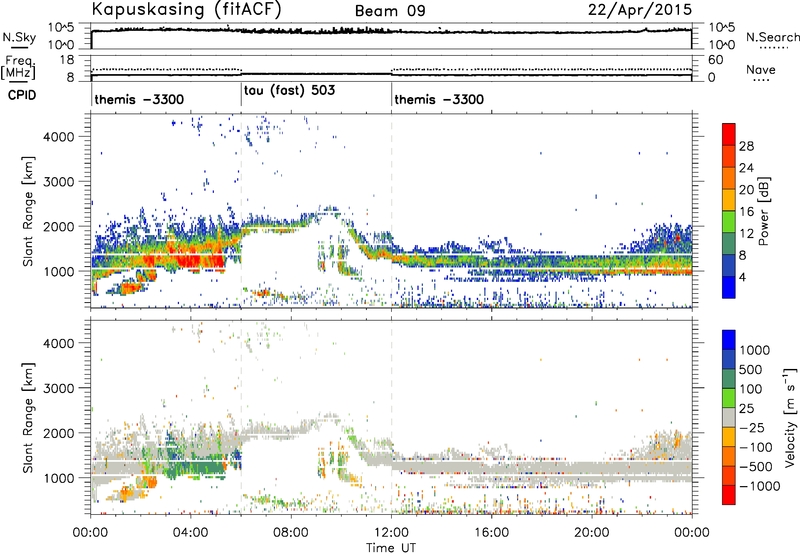Click the 'Freq. [MHz]' label
Viewport: 800px width, 554px height.
point(18,67)
